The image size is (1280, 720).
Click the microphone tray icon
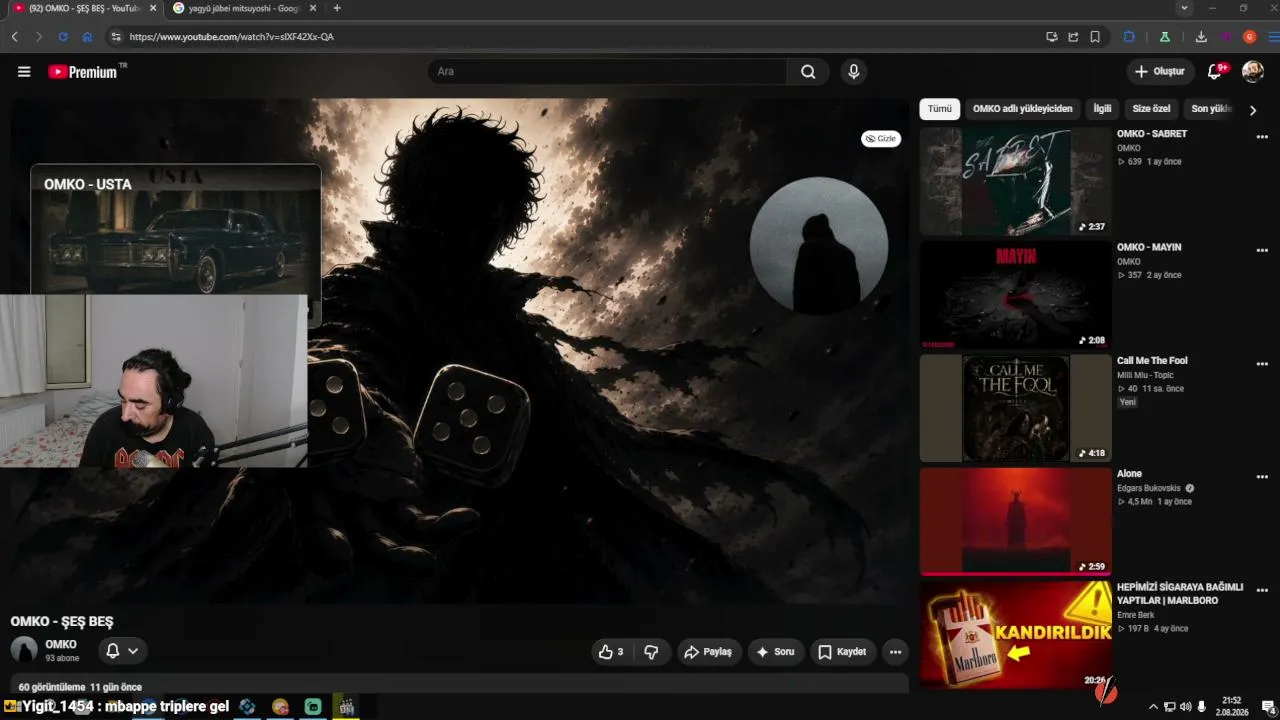pyautogui.click(x=1202, y=707)
